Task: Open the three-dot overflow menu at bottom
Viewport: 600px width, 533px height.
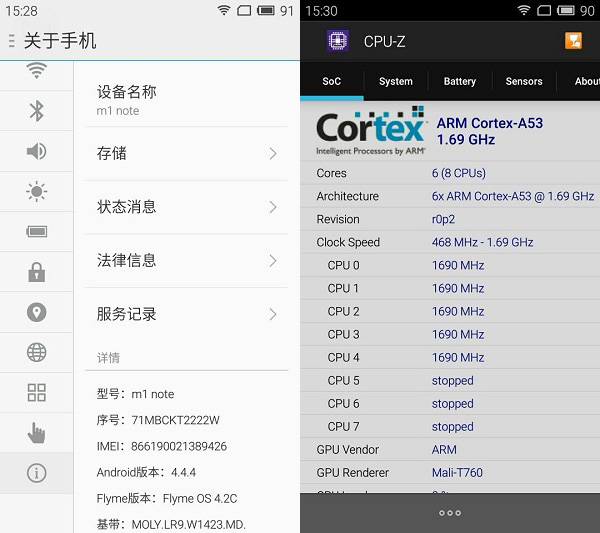Action: coord(450,513)
